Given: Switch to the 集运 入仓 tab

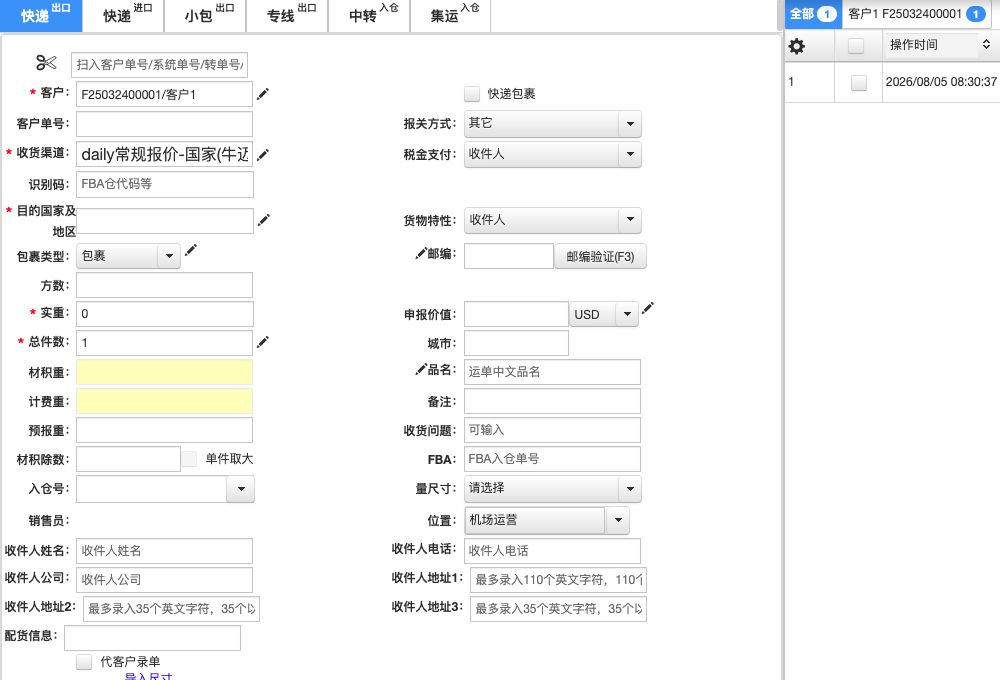Looking at the screenshot, I should [x=451, y=15].
